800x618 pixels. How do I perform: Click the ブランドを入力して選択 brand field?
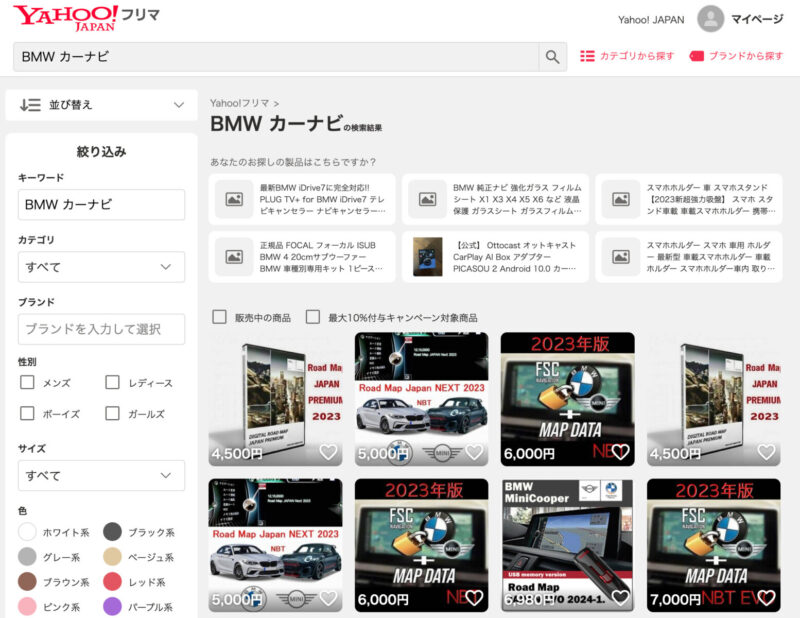click(x=102, y=329)
